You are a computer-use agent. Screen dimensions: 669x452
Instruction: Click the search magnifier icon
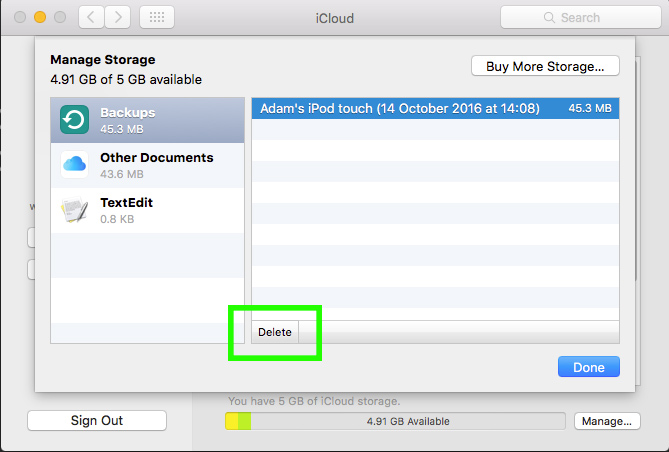549,17
